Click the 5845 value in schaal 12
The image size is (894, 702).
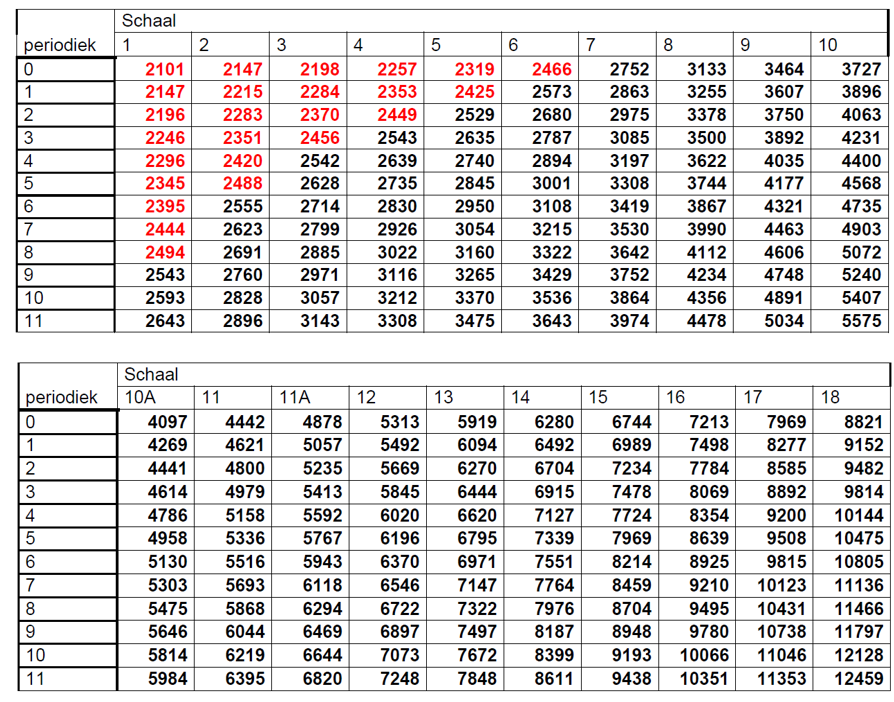[399, 492]
